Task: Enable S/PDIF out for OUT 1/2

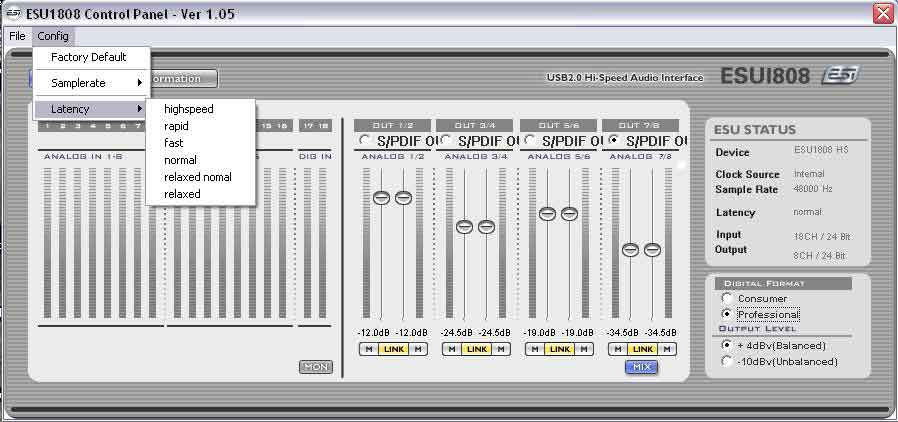Action: pos(364,140)
